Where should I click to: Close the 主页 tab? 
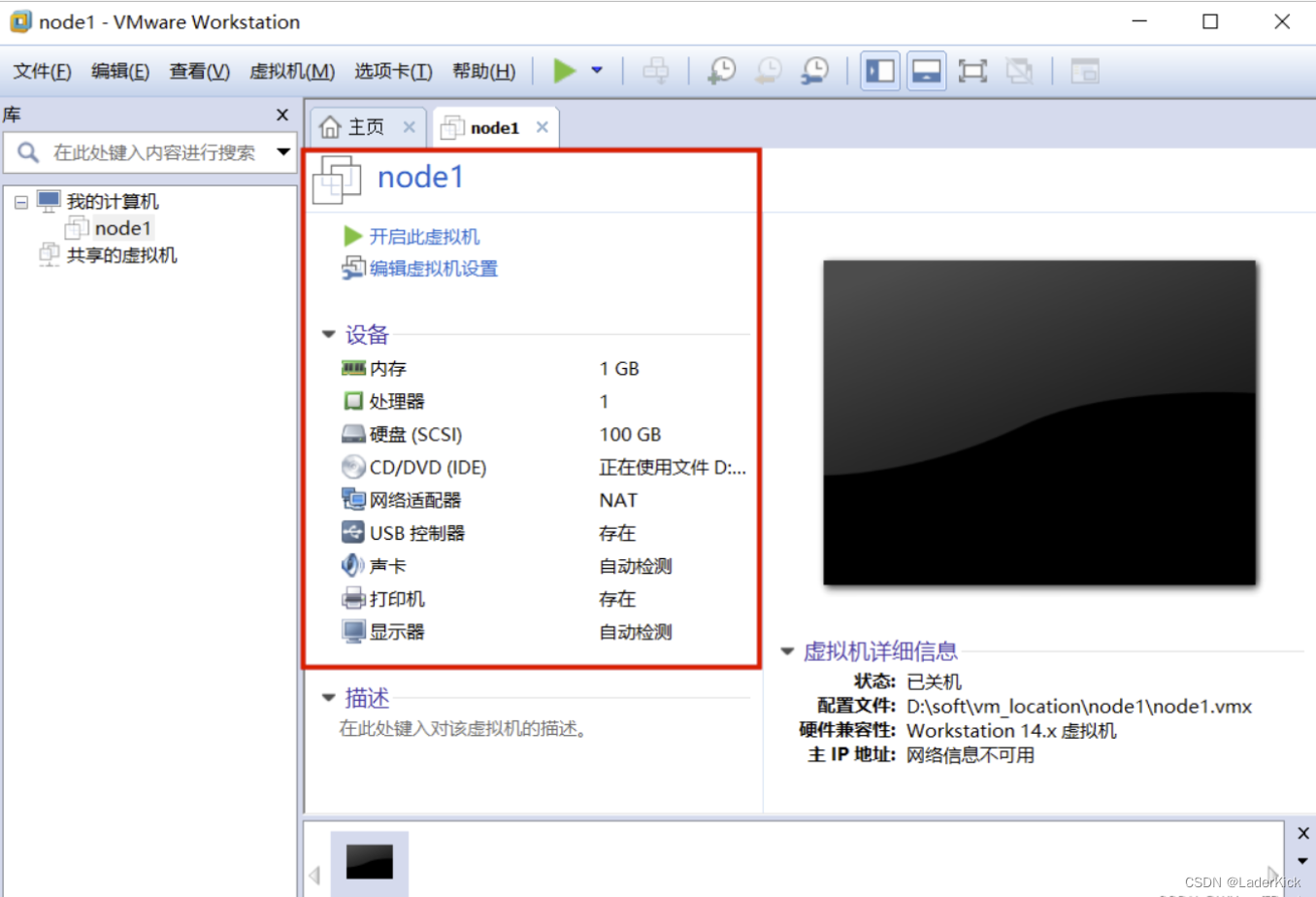coord(410,127)
